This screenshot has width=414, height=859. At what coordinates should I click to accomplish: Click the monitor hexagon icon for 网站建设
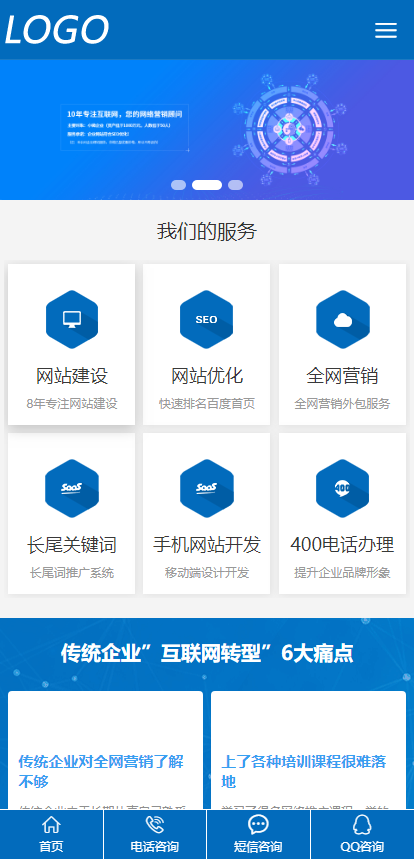point(72,319)
